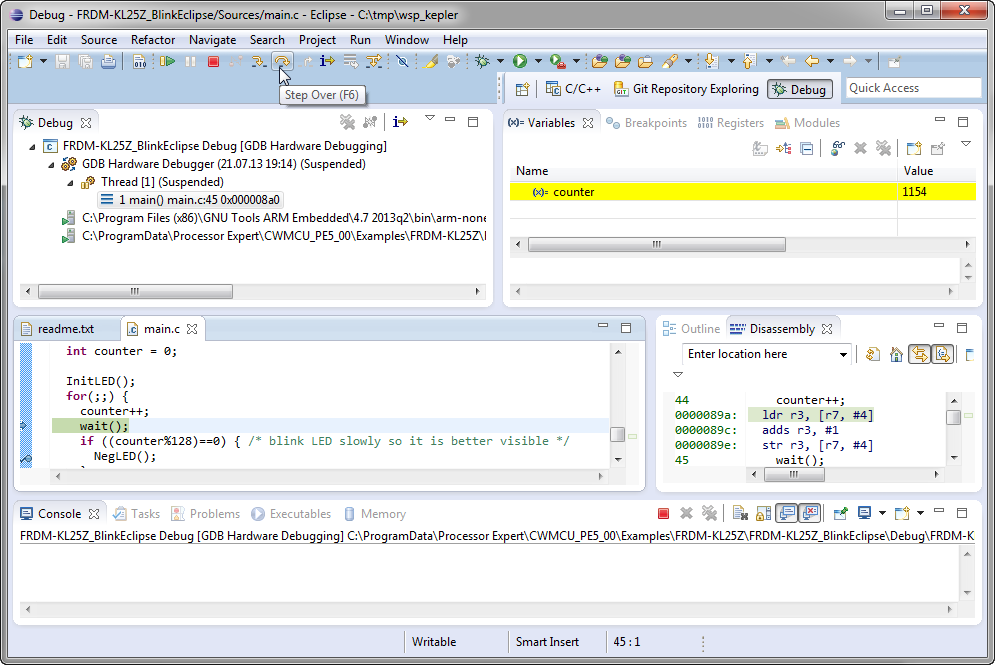Switch to the Memory tab

pyautogui.click(x=375, y=514)
